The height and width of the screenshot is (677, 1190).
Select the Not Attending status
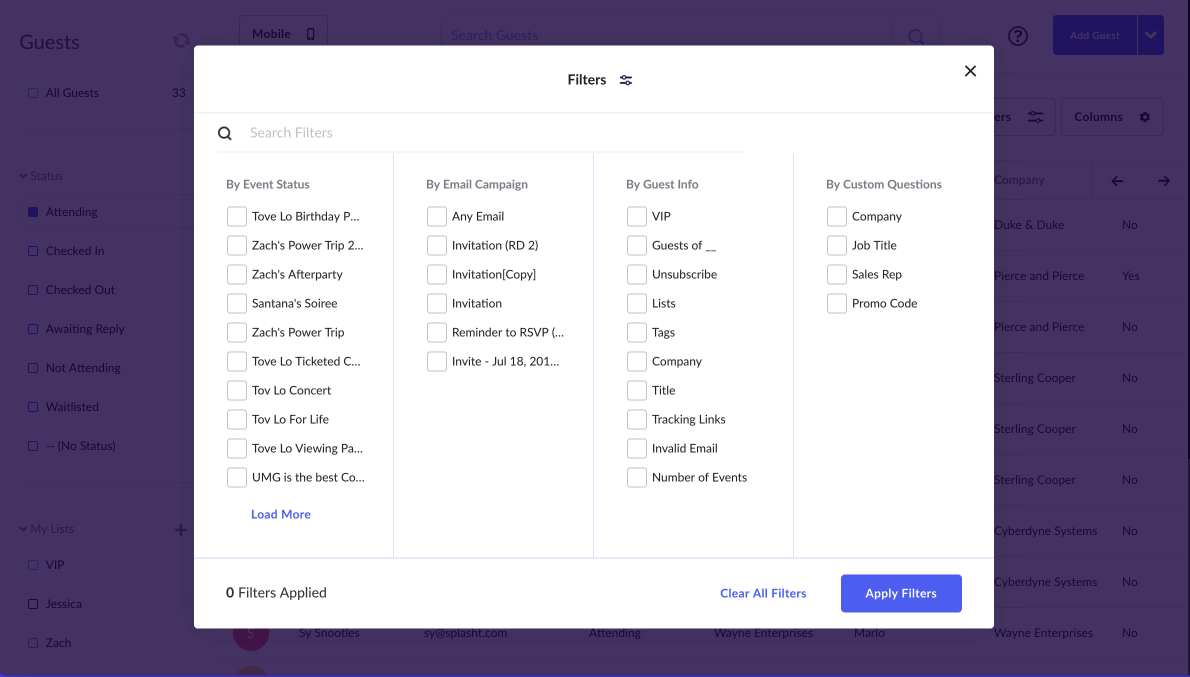point(33,368)
